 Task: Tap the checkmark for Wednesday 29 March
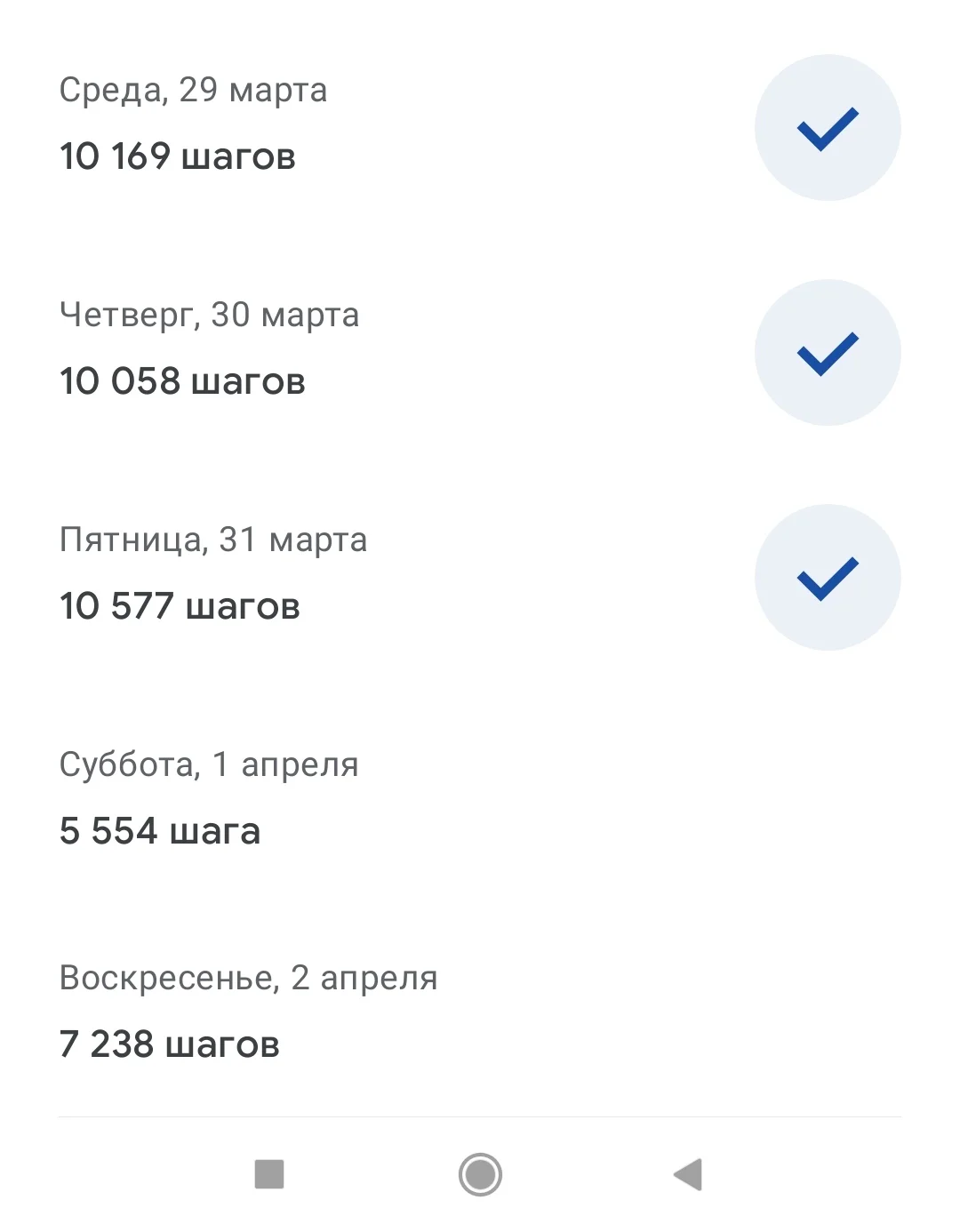coord(828,128)
